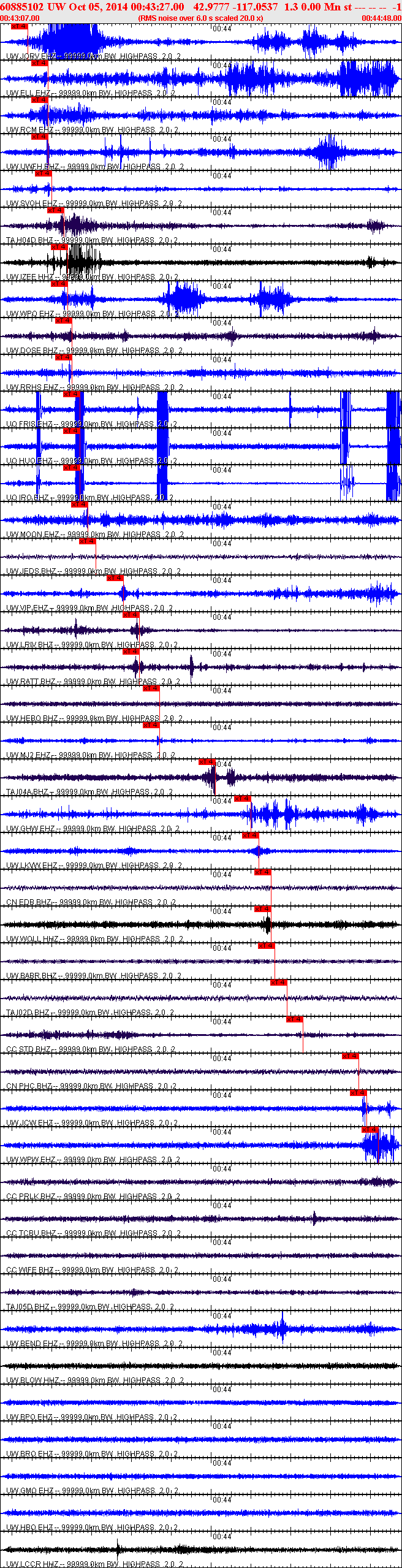The image size is (402, 1568).
Task: Select the red pick flag on UW MOON trace
Action: coord(80,504)
